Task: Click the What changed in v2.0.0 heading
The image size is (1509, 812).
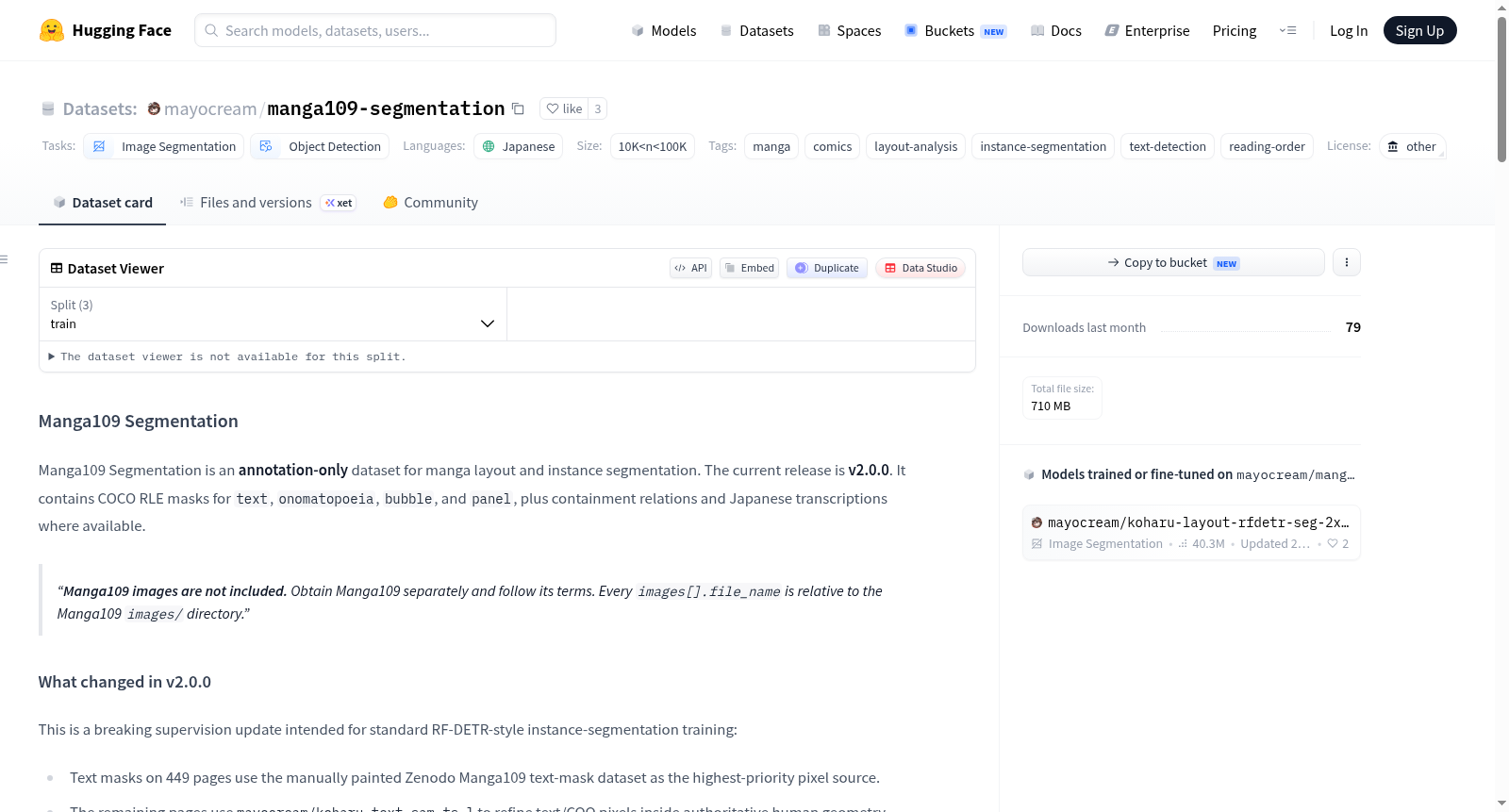Action: point(124,682)
